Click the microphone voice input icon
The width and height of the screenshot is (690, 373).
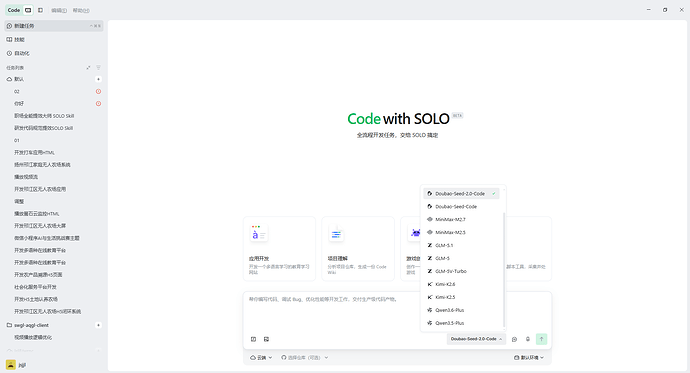tap(528, 339)
